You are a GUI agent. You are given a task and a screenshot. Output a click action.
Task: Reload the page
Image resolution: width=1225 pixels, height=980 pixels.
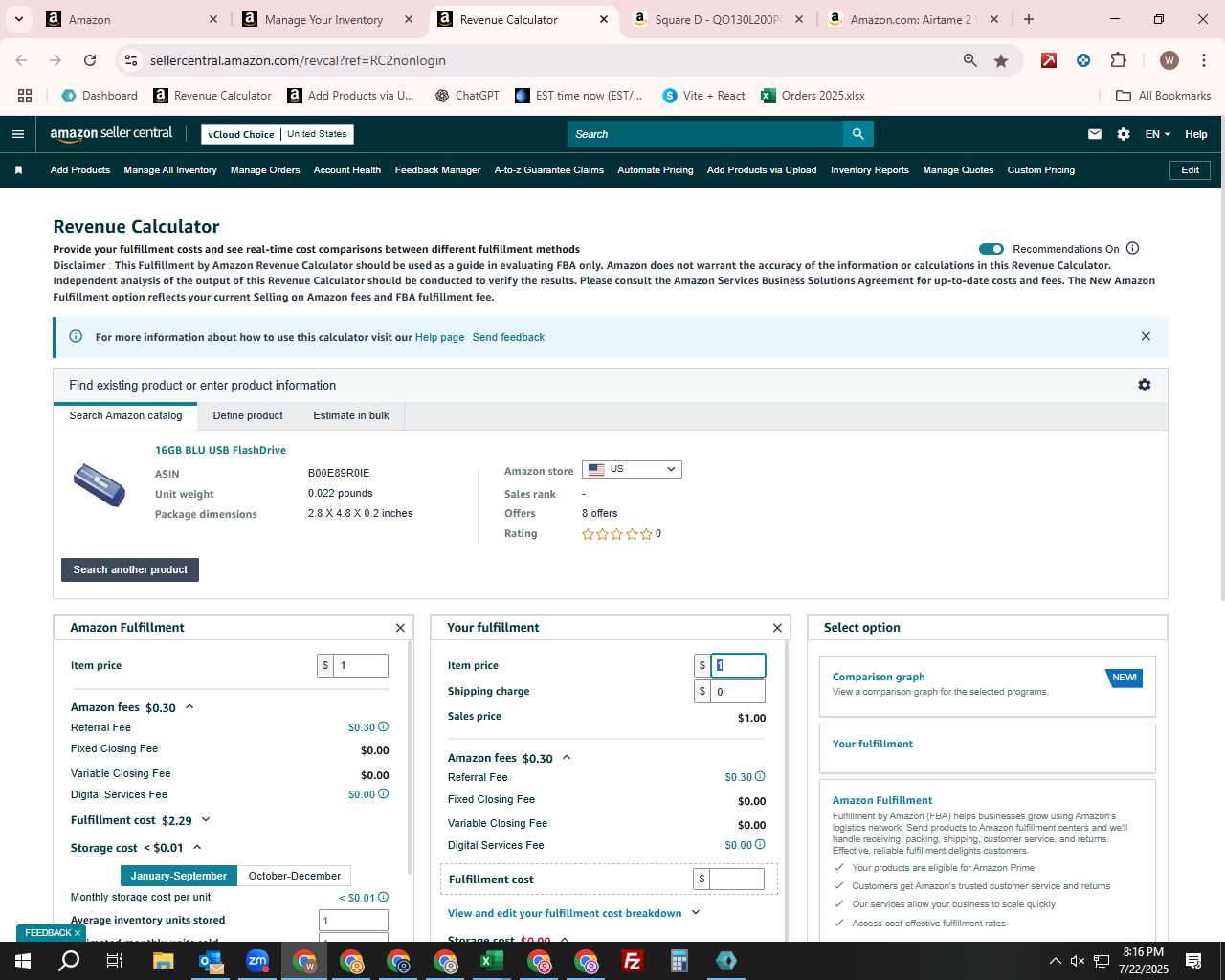pos(90,60)
